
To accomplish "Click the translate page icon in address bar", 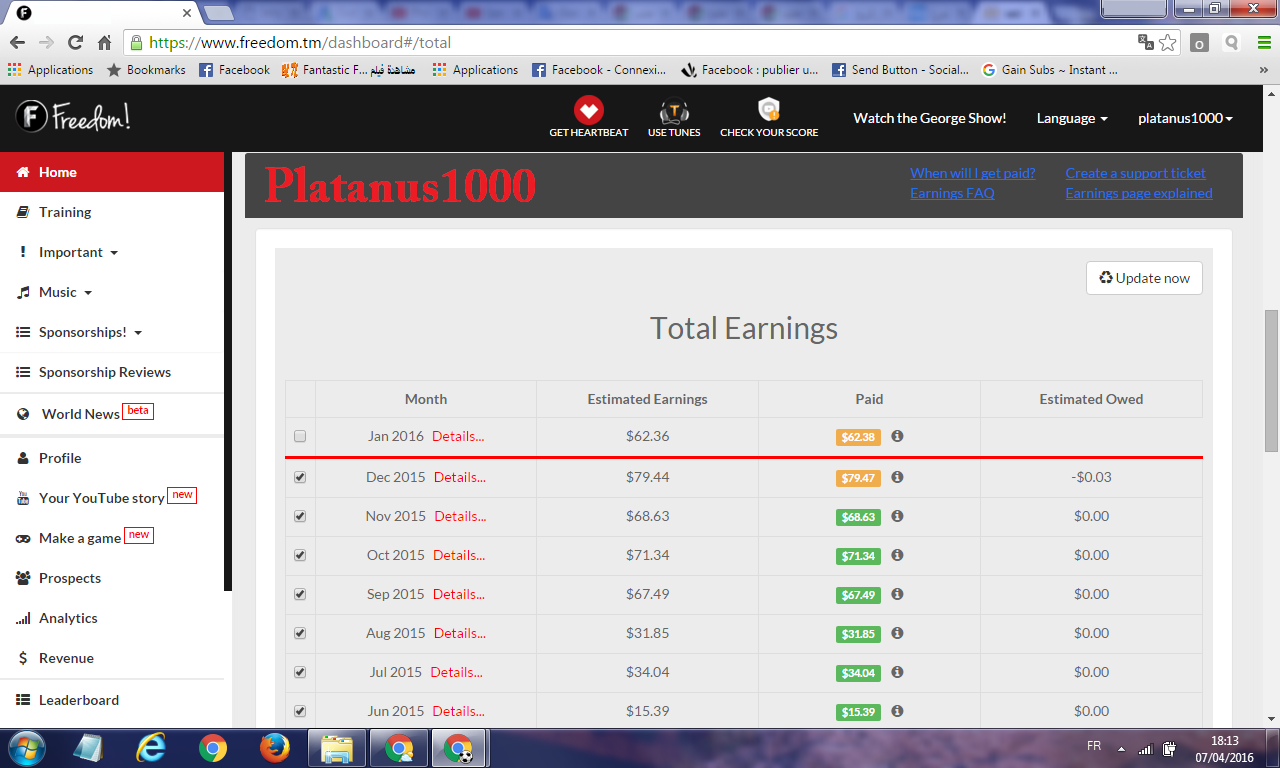I will point(1145,42).
